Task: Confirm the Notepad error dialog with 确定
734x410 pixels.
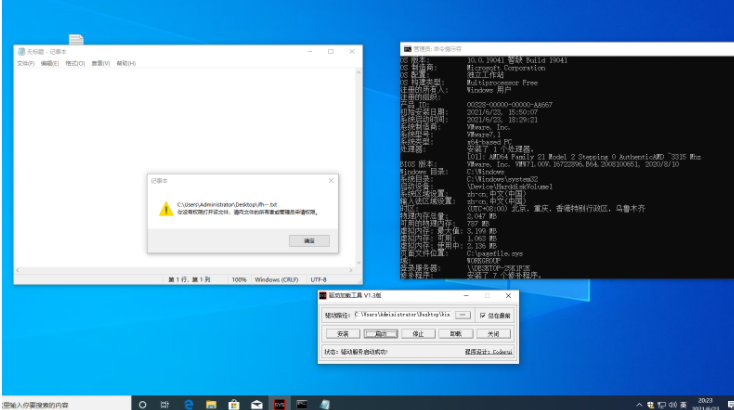Action: pyautogui.click(x=309, y=241)
